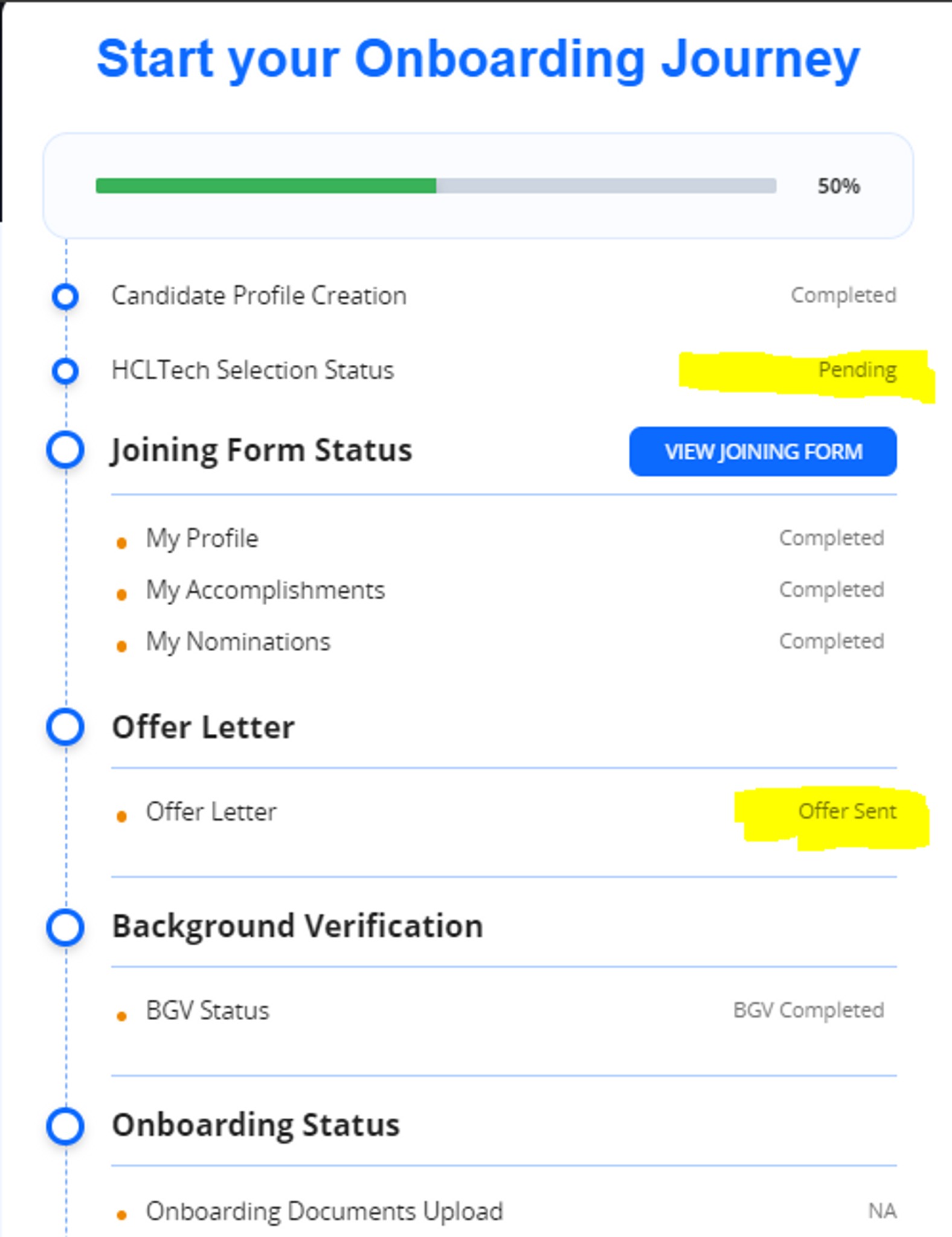Image resolution: width=952 pixels, height=1237 pixels.
Task: Click the orange bullet beside My Profile
Action: [121, 543]
